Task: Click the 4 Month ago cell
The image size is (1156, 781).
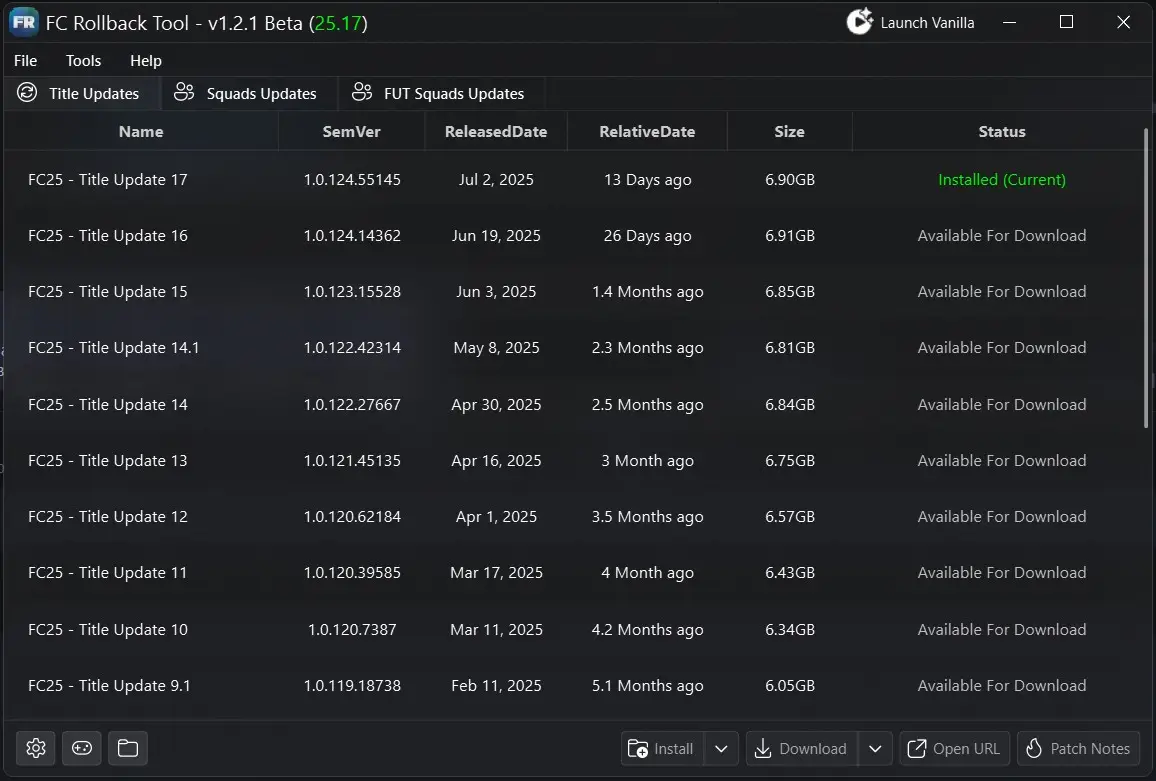Action: 647,572
